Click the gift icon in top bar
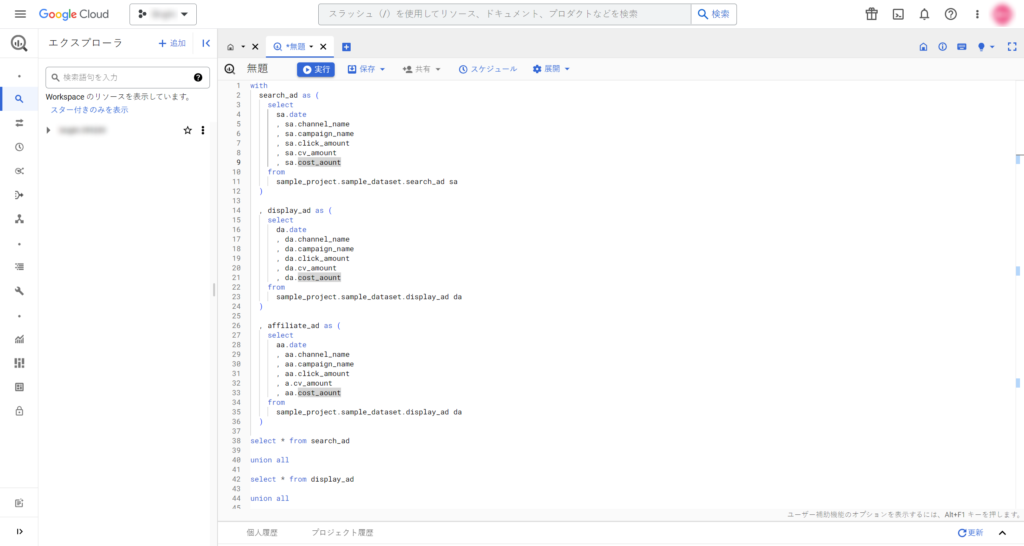The height and width of the screenshot is (546, 1024). coord(871,14)
